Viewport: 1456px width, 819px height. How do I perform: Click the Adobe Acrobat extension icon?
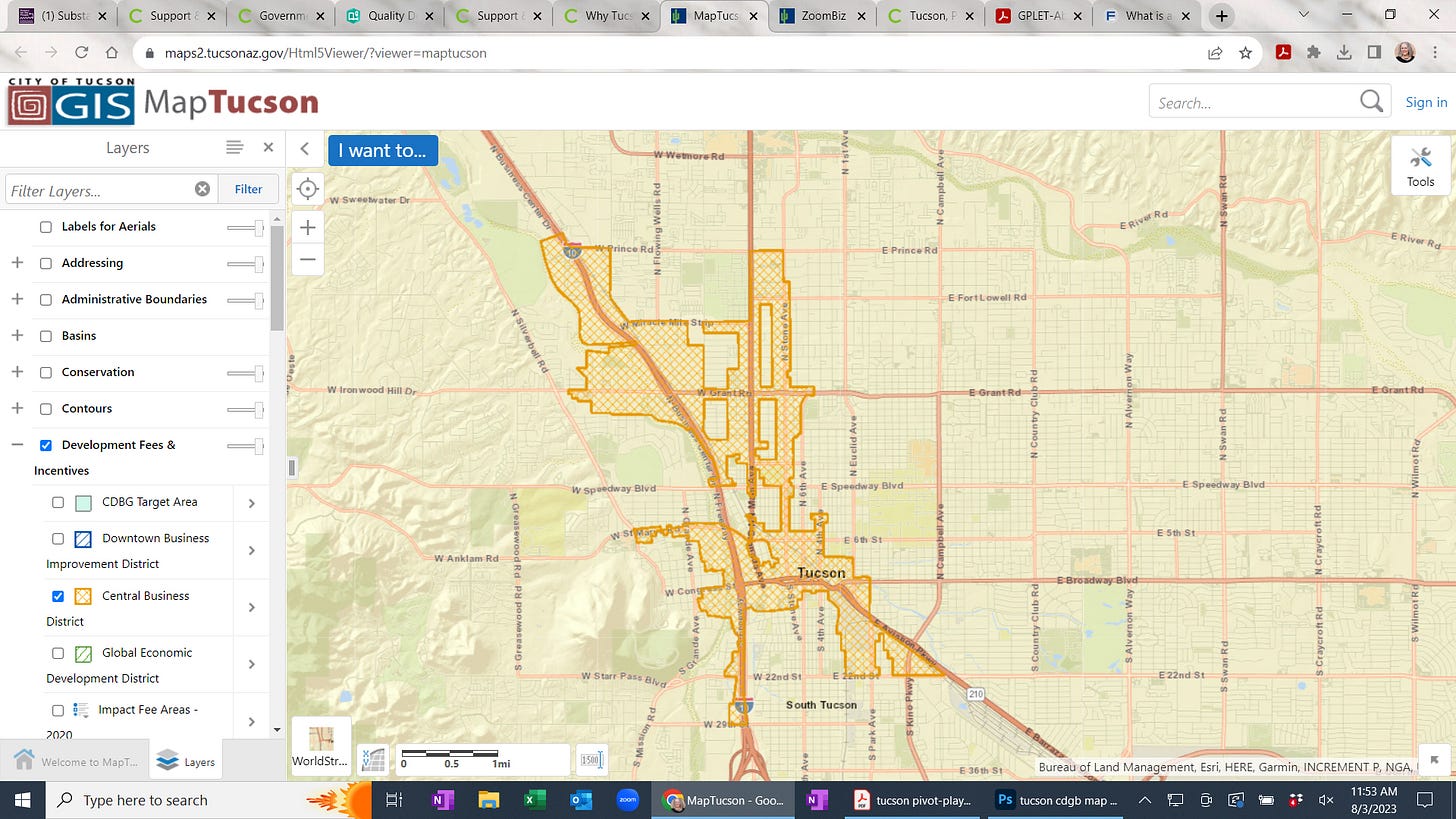(1284, 53)
